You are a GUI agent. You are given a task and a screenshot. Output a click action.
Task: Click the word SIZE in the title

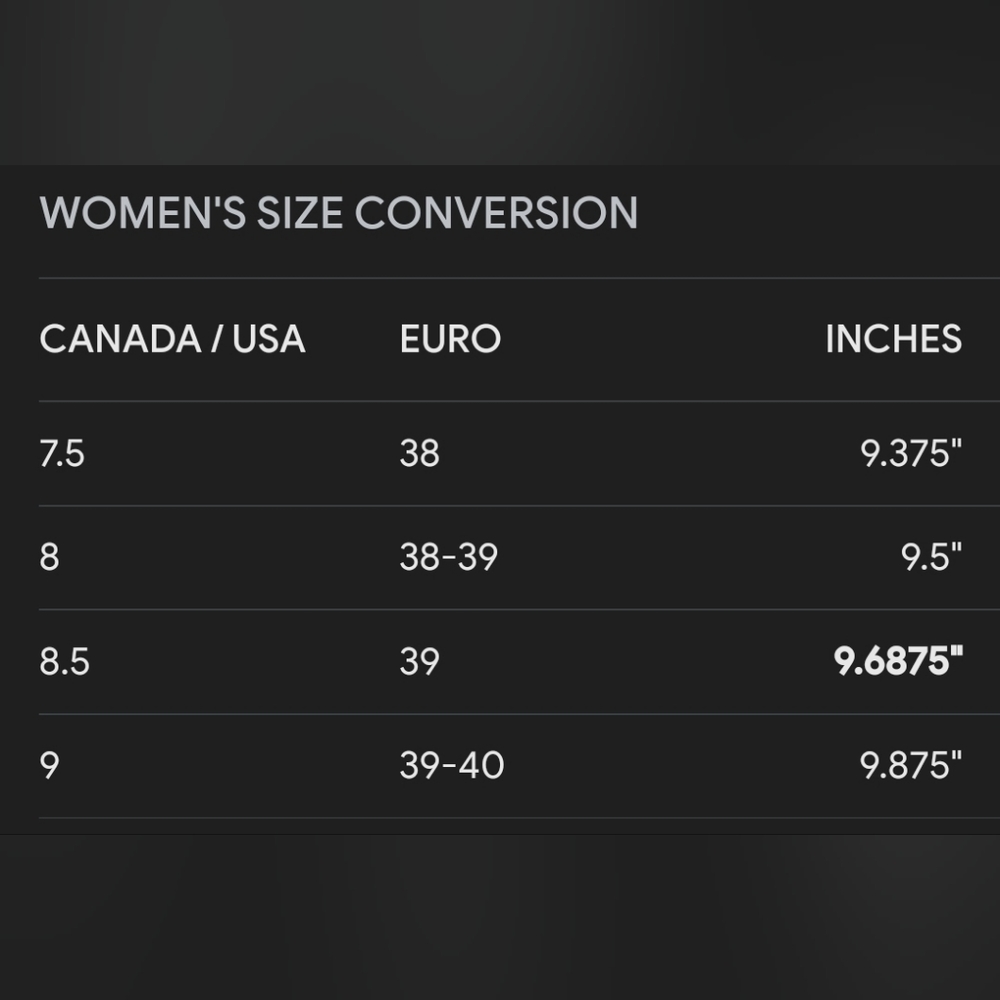coord(300,212)
